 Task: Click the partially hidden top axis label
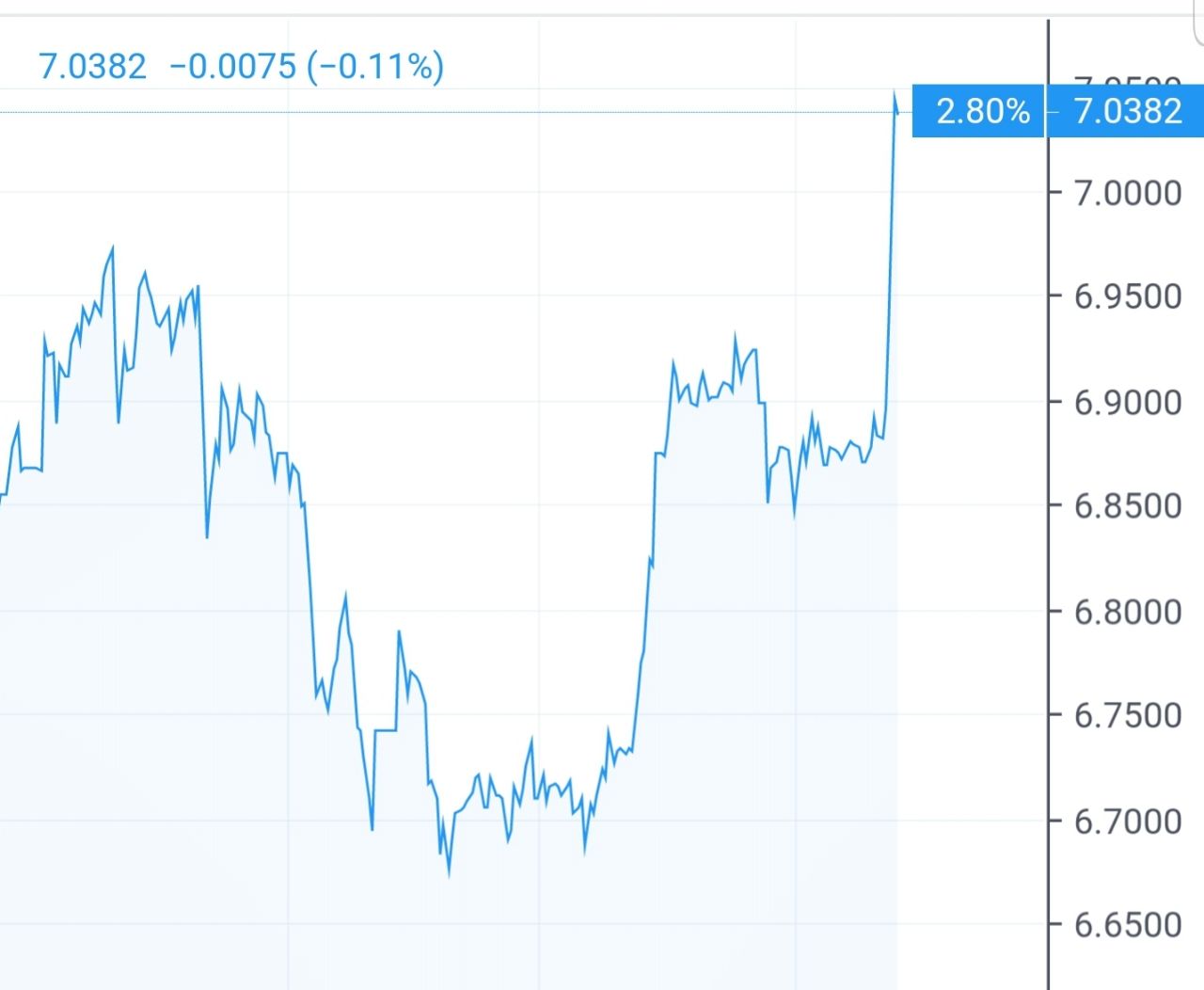[x=1127, y=83]
